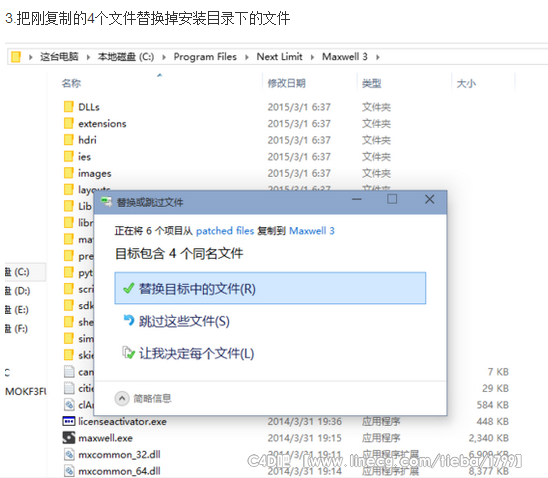Click patched files link in dialog
548x478 pixels.
coord(225,231)
